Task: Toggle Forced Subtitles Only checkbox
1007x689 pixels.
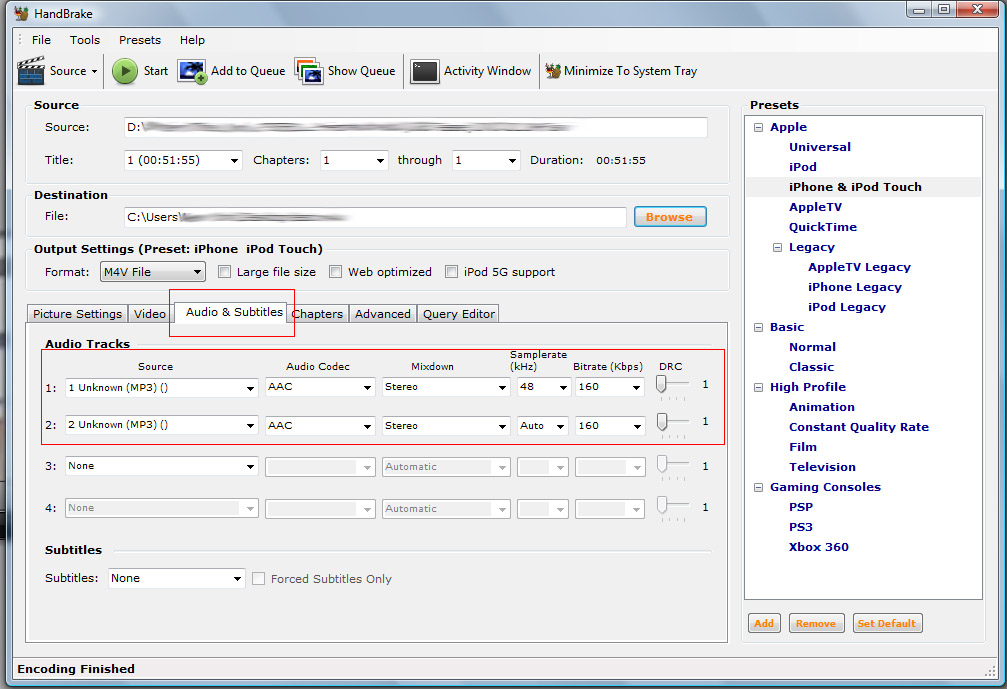Action: click(x=258, y=579)
